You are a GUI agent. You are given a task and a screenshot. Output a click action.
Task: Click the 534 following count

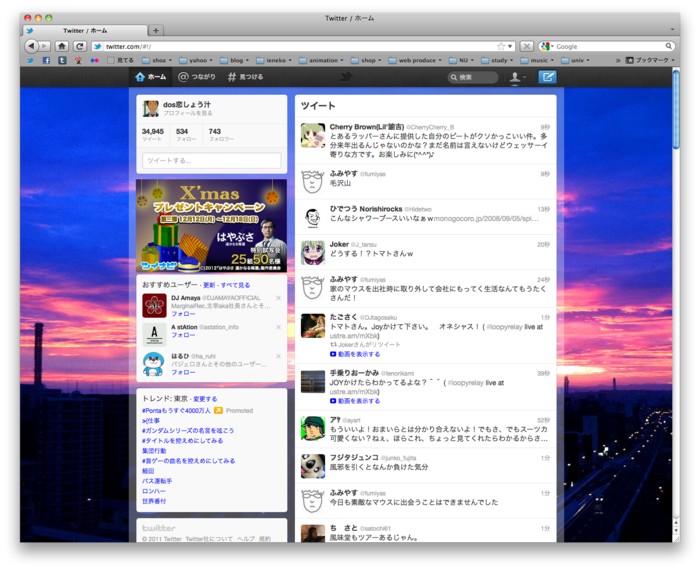[x=185, y=134]
